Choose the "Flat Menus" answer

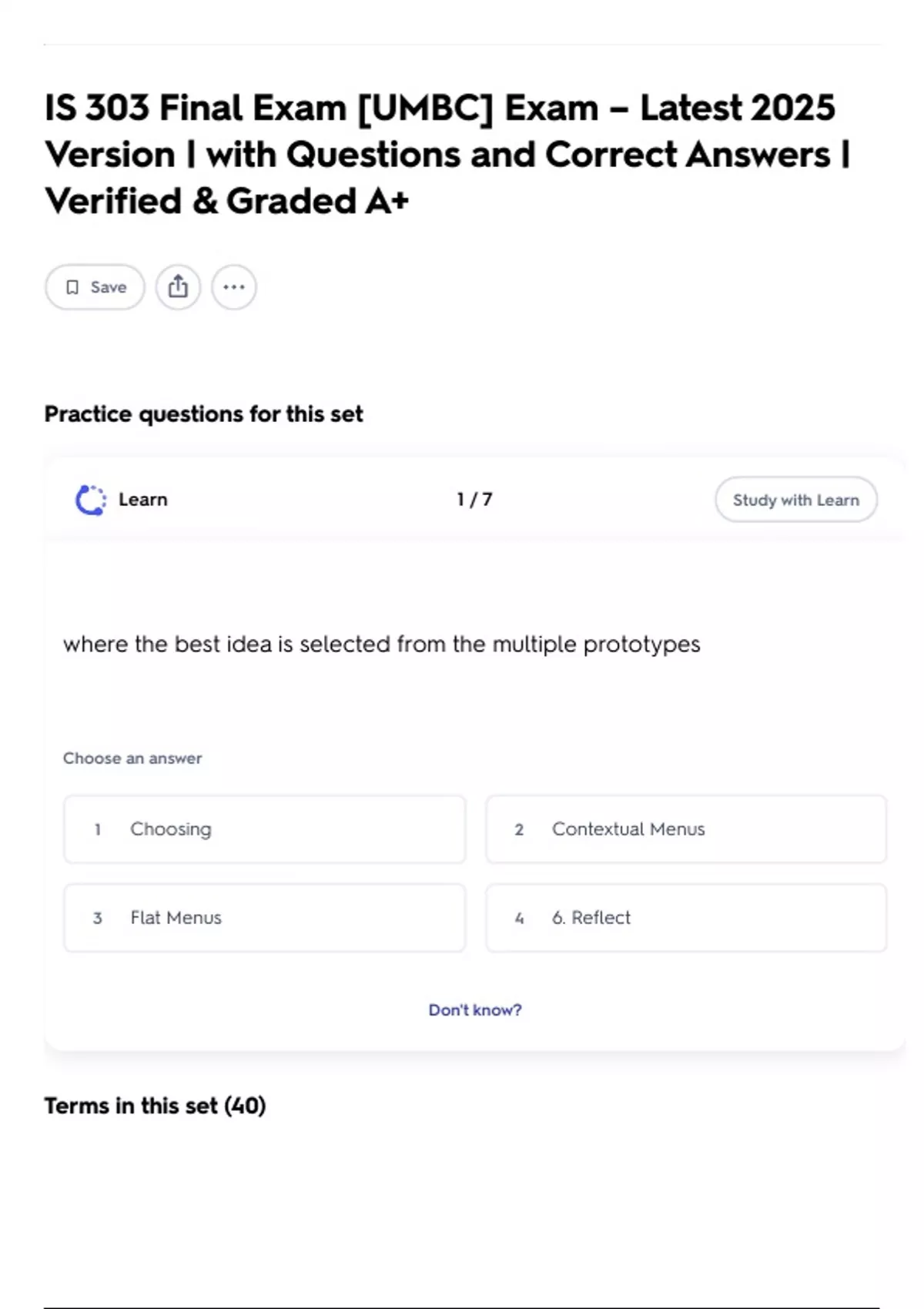pos(264,918)
